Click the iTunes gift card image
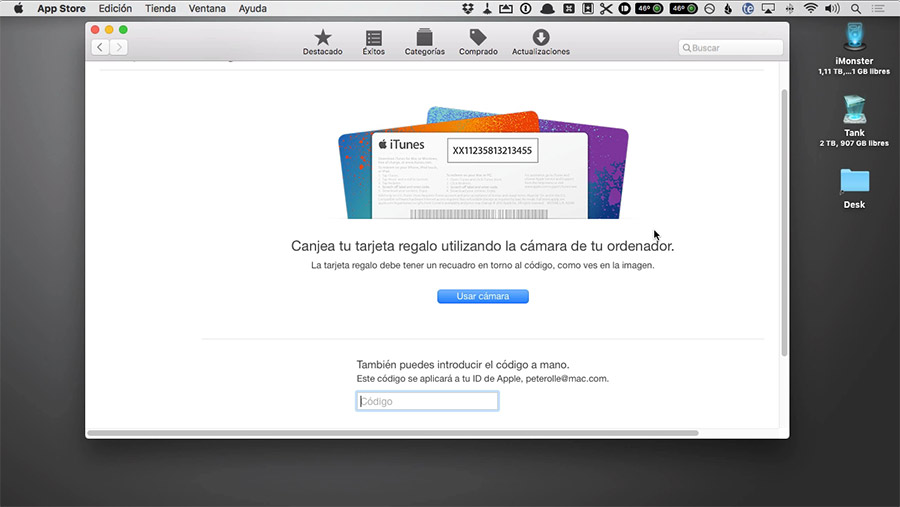900x507 pixels. pyautogui.click(x=483, y=162)
